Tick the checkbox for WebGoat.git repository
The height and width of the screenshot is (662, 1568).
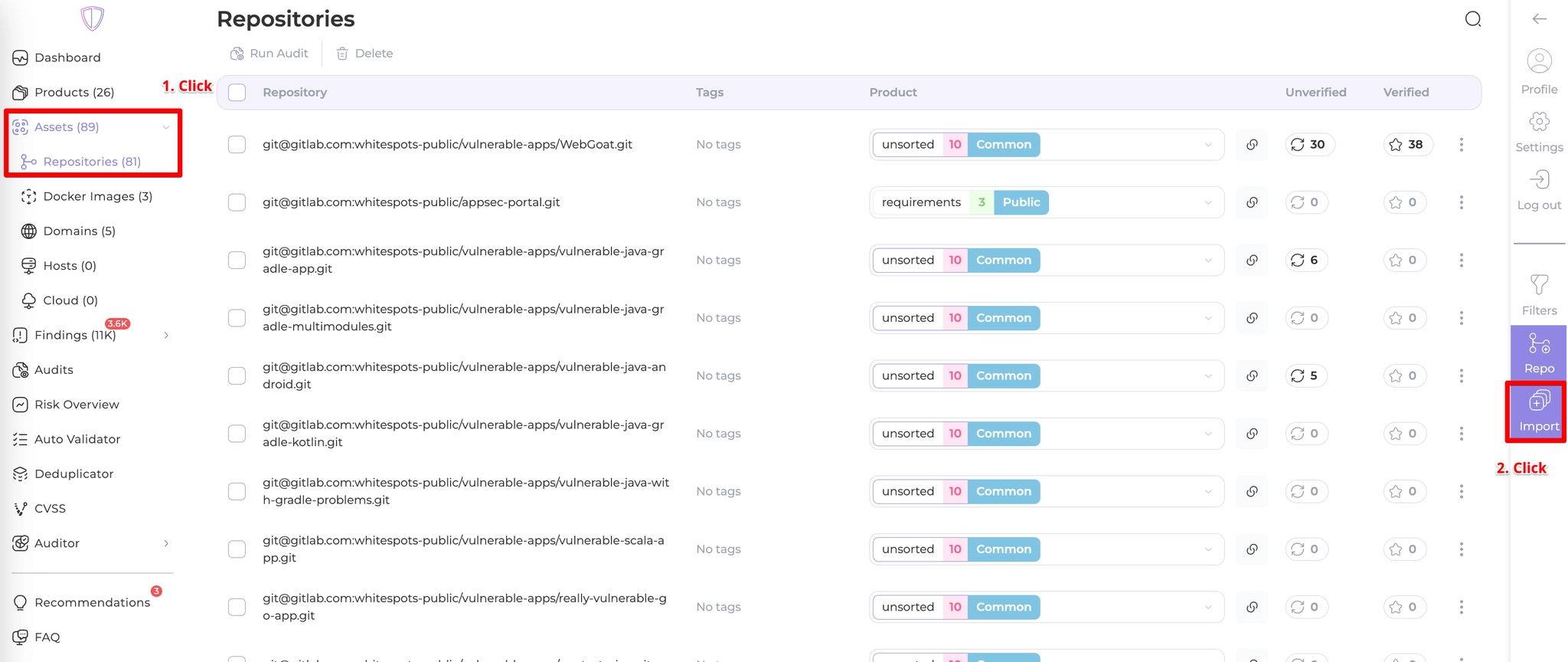point(237,145)
